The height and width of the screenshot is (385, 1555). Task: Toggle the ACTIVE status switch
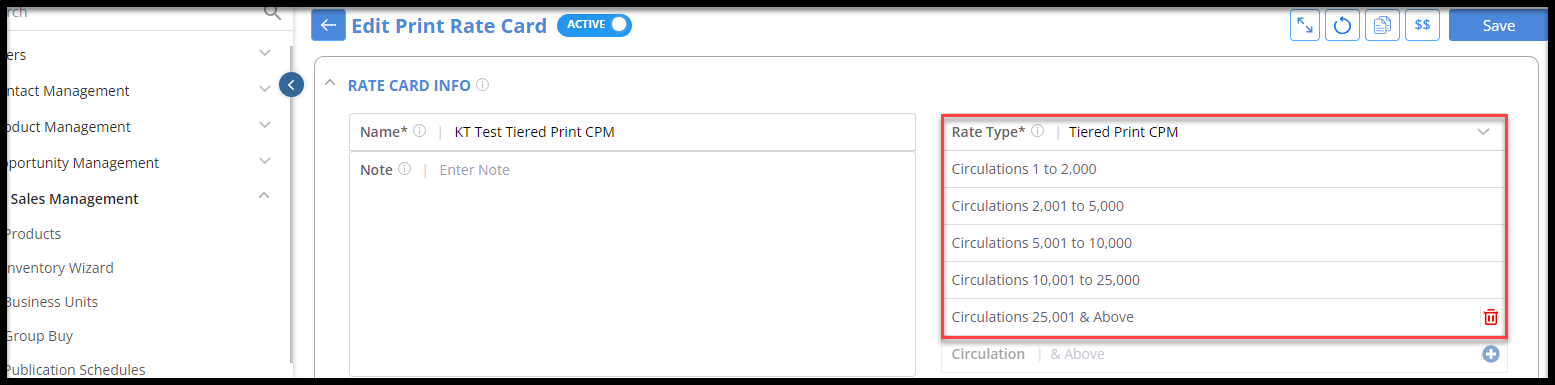pyautogui.click(x=595, y=25)
